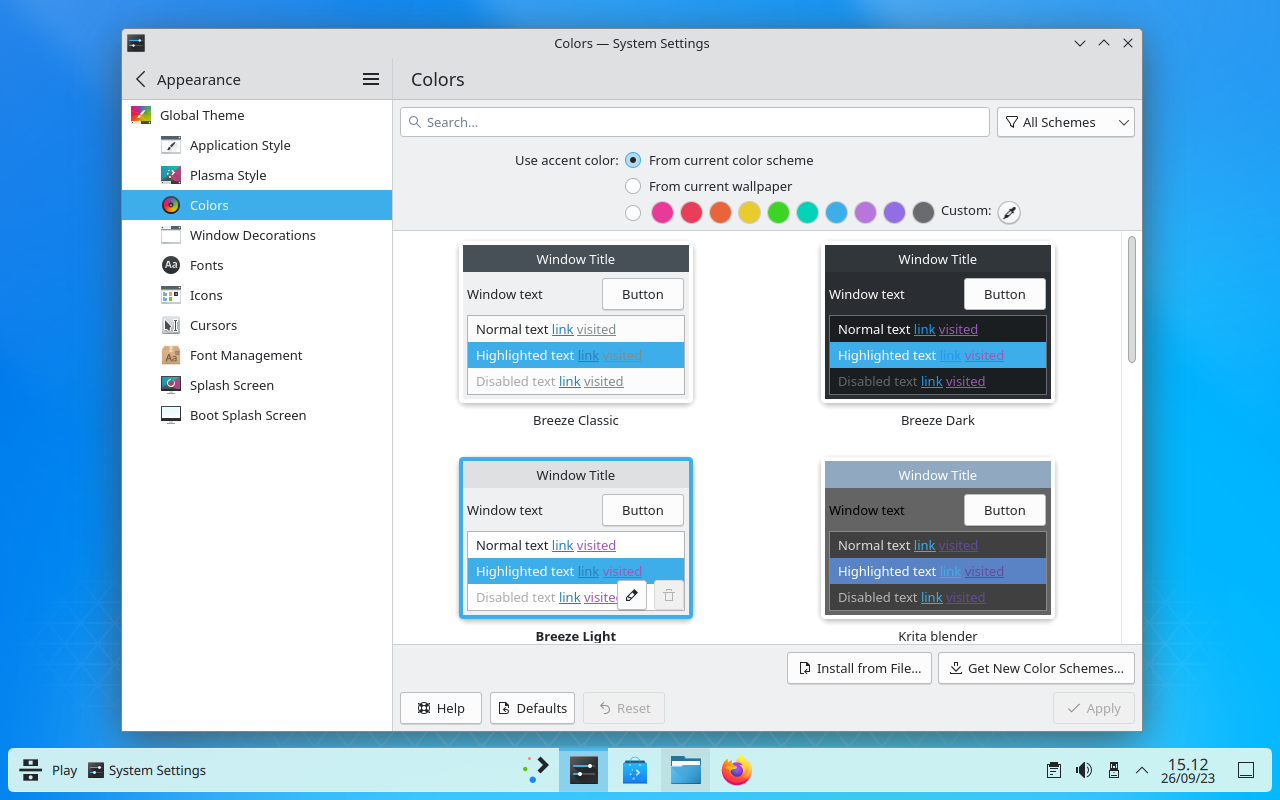Pick a custom accent color with the eyedropper
The width and height of the screenshot is (1280, 800).
coord(1009,212)
